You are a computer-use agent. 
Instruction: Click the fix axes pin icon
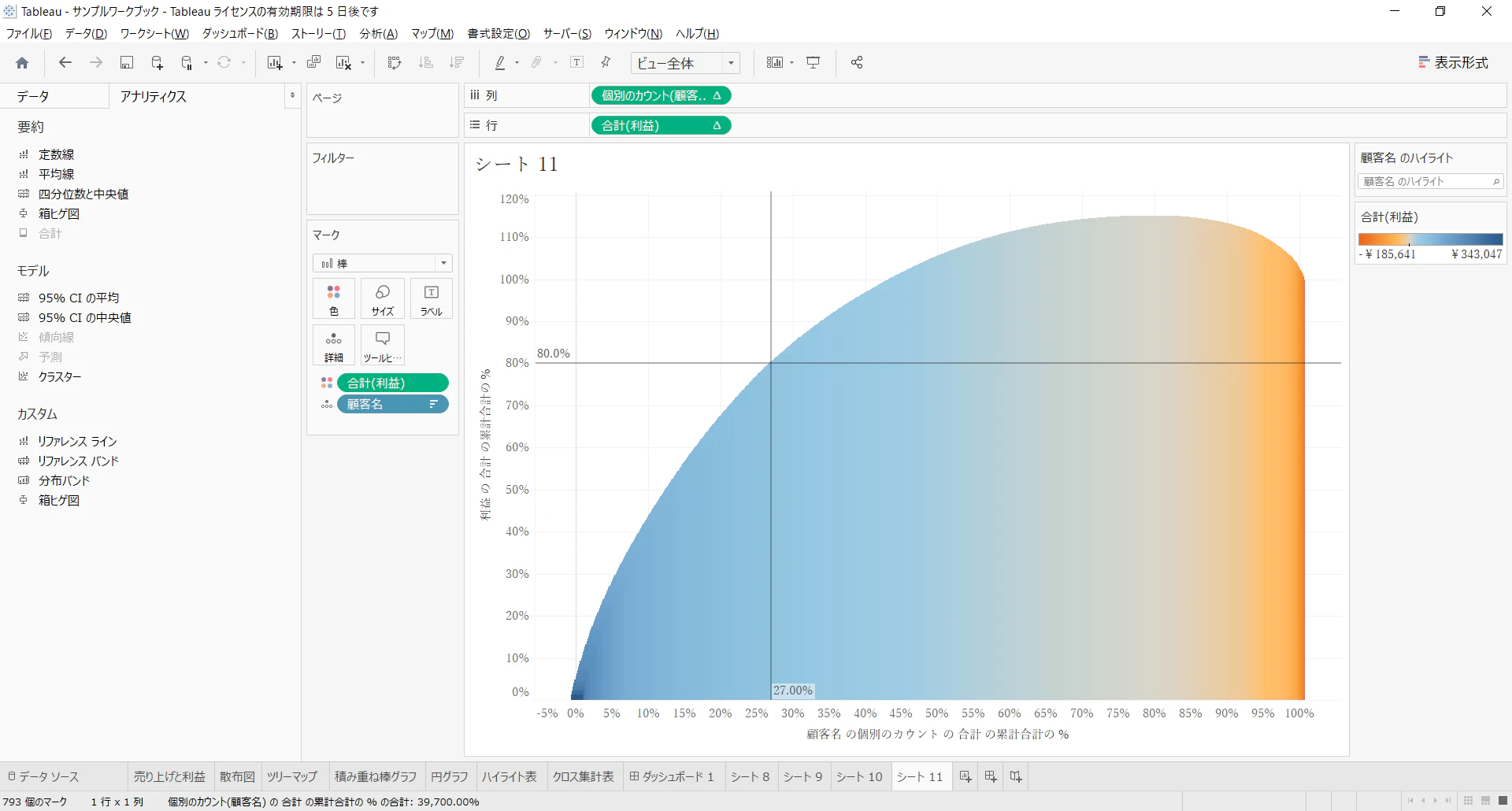click(606, 63)
